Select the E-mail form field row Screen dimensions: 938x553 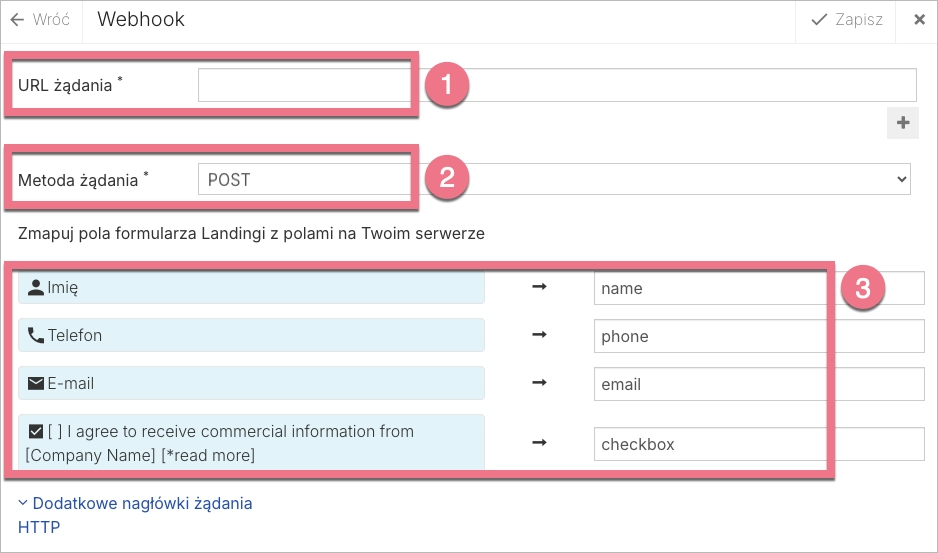click(251, 384)
